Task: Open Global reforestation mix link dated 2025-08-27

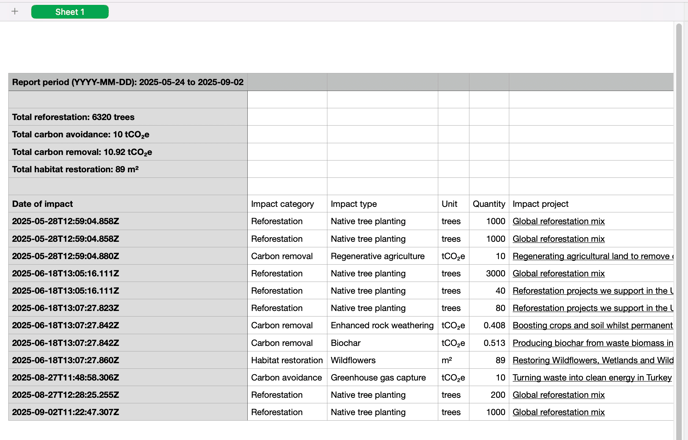Action: click(559, 395)
